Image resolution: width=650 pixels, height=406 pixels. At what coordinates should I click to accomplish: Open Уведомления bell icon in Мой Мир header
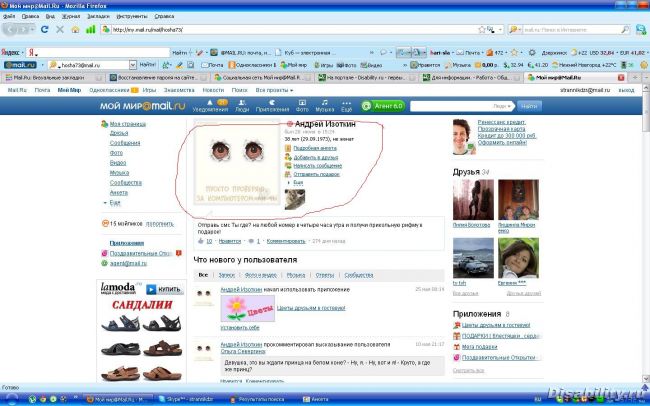(x=210, y=106)
